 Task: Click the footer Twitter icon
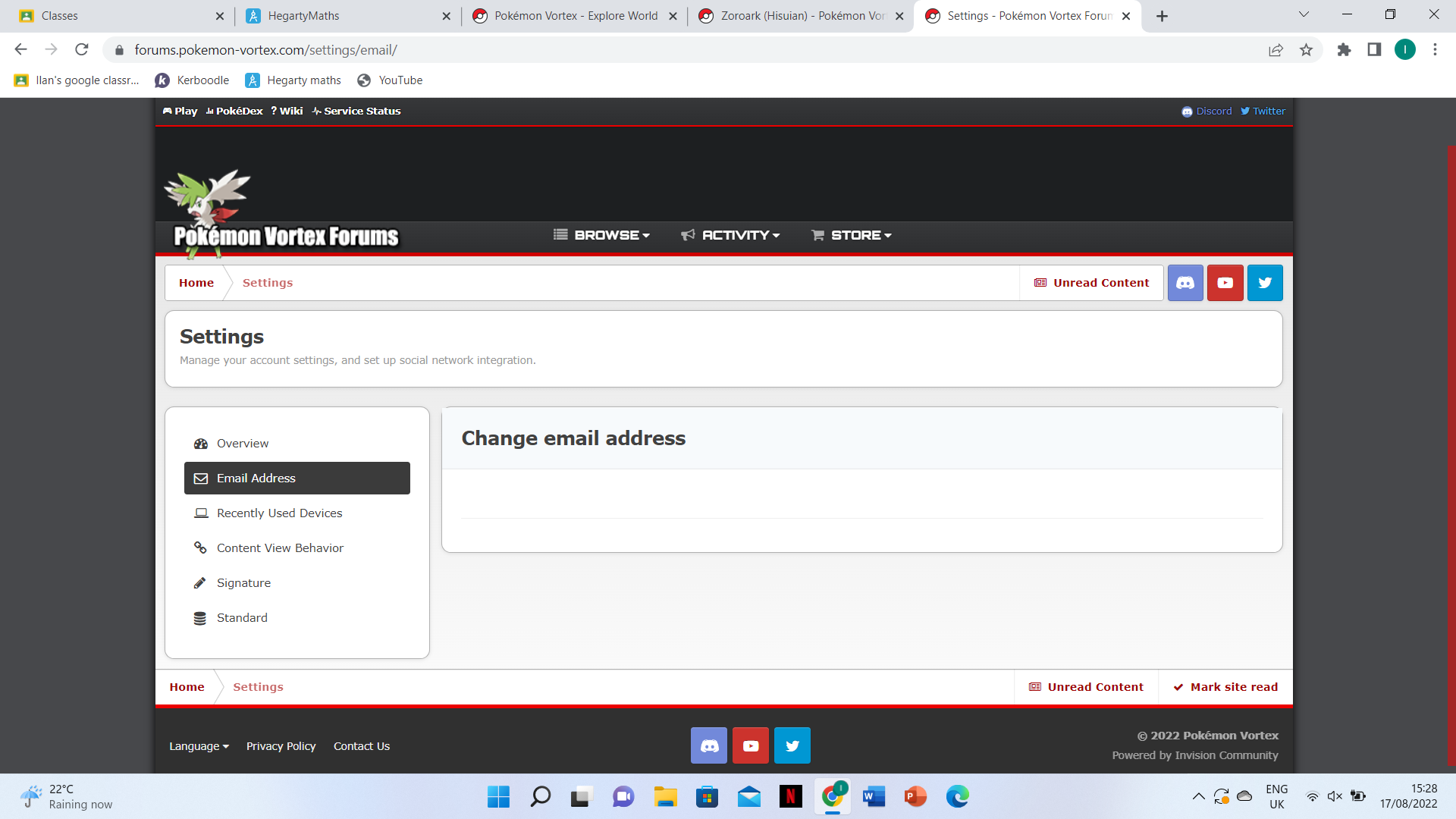click(x=792, y=745)
